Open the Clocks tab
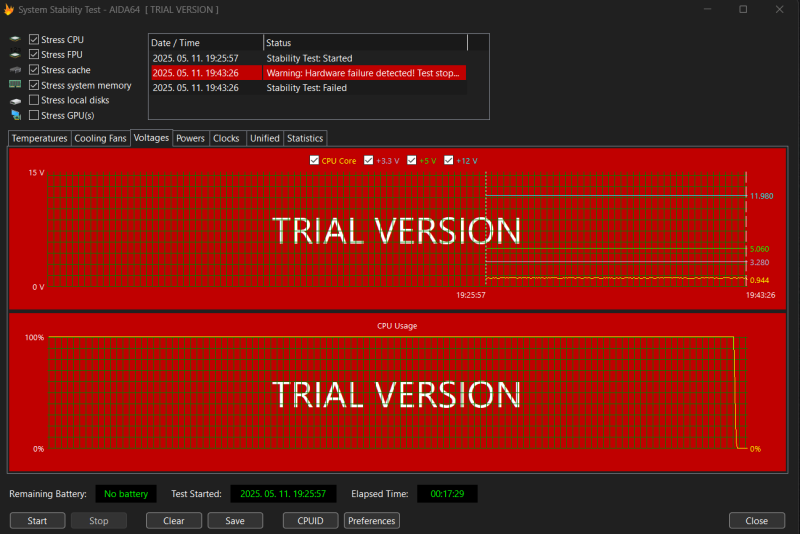 226,138
